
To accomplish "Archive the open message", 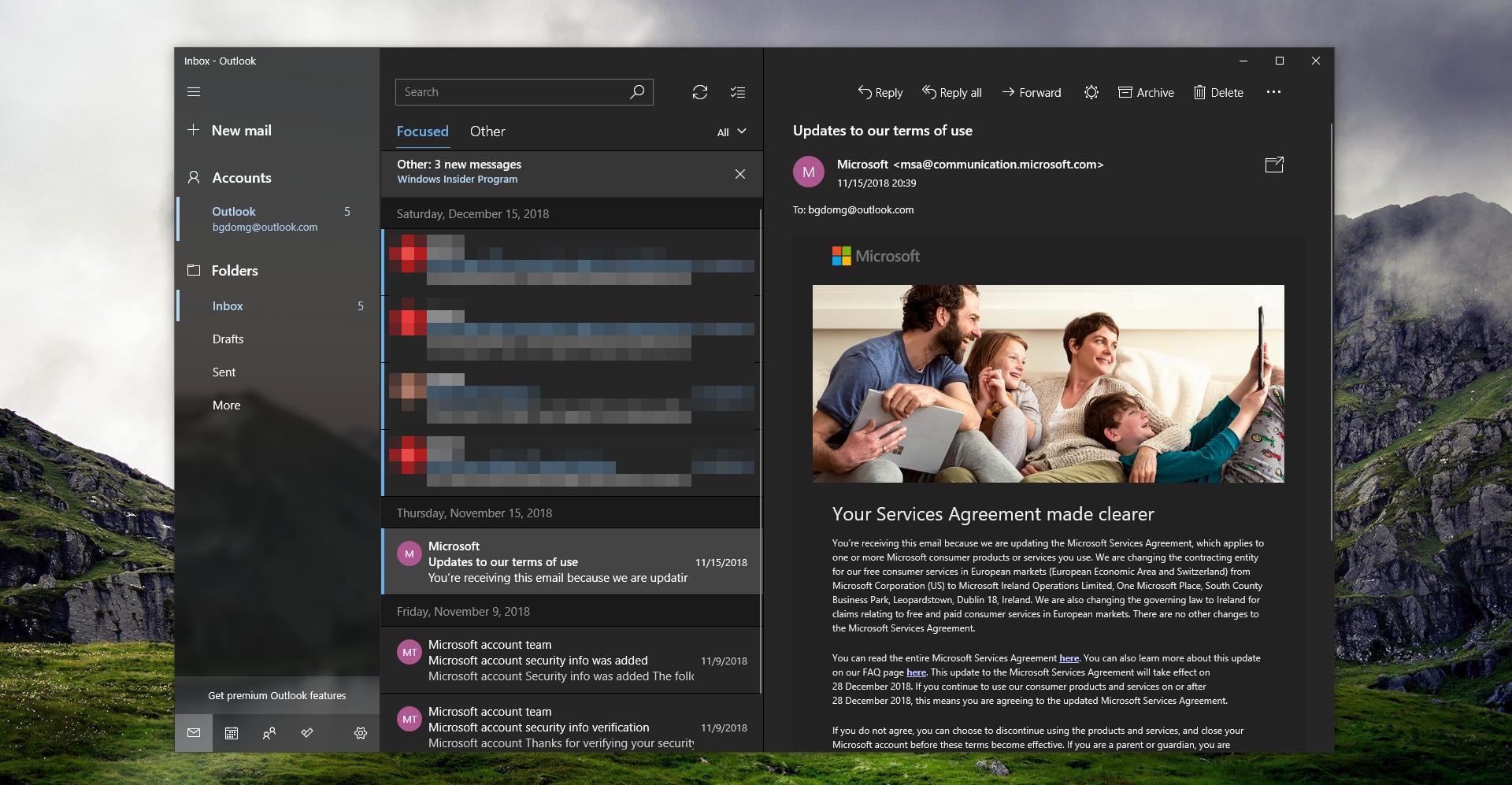I will tap(1146, 92).
